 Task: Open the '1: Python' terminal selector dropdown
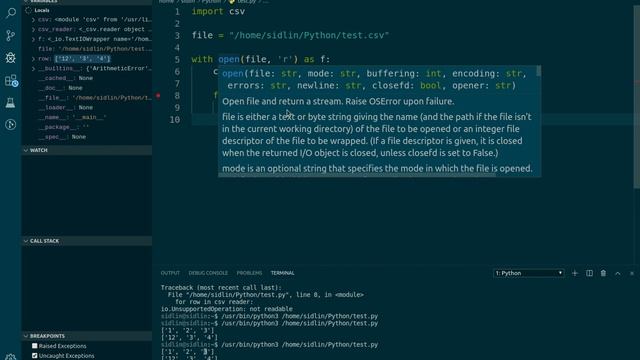click(529, 273)
